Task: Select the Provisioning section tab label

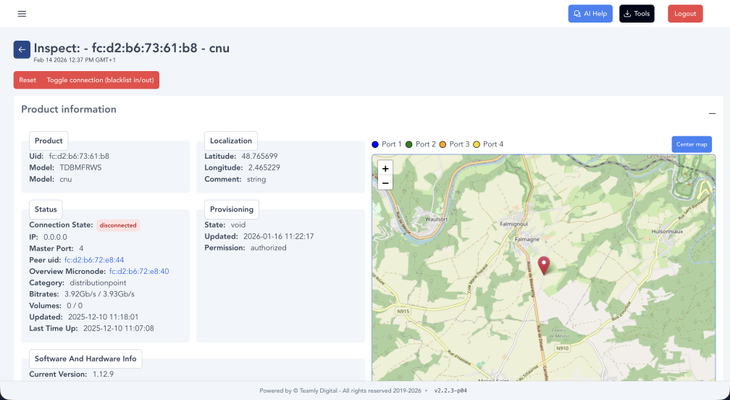Action: coord(232,209)
